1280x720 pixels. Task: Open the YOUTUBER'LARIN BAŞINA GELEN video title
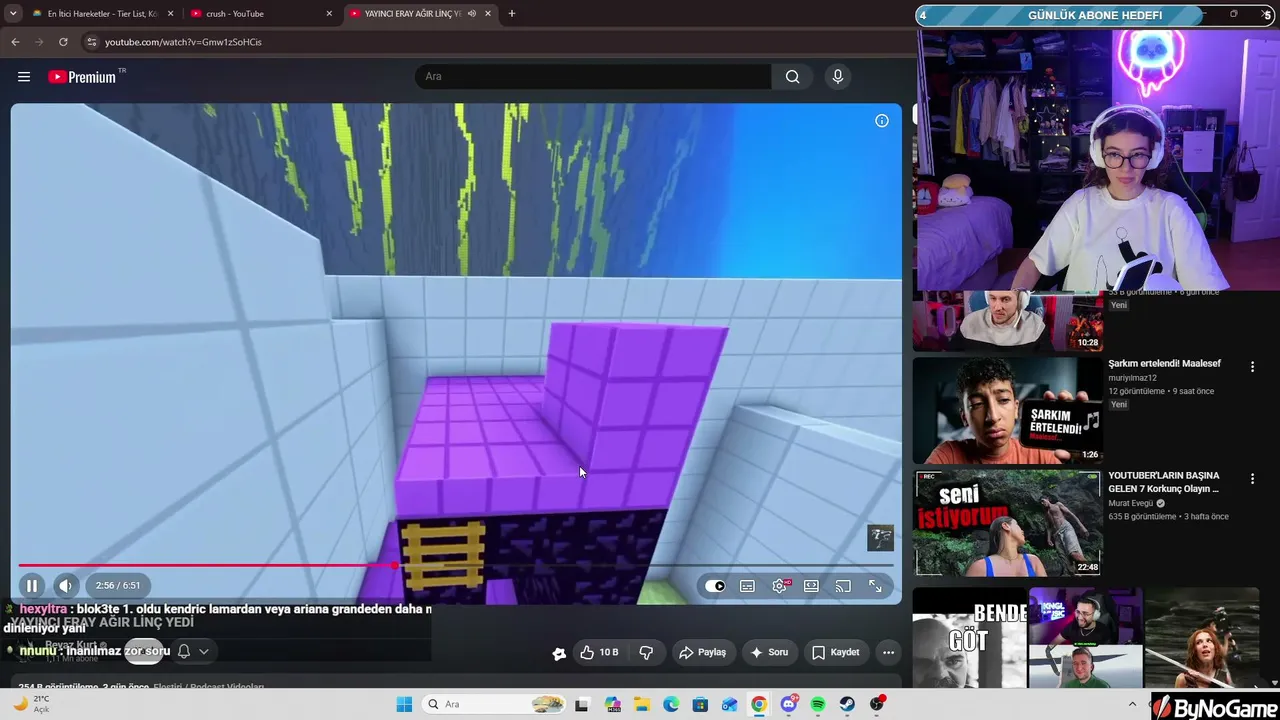coord(1164,482)
